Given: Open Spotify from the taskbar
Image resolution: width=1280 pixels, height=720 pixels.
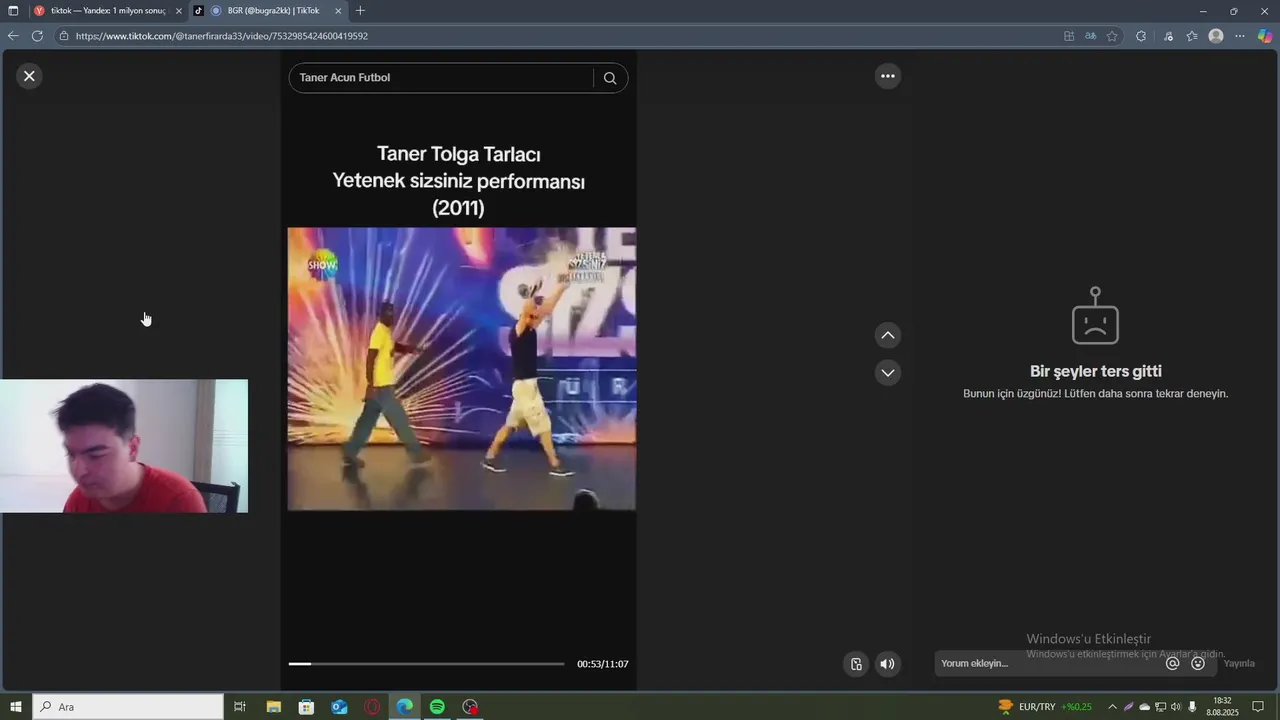Looking at the screenshot, I should click(x=437, y=707).
